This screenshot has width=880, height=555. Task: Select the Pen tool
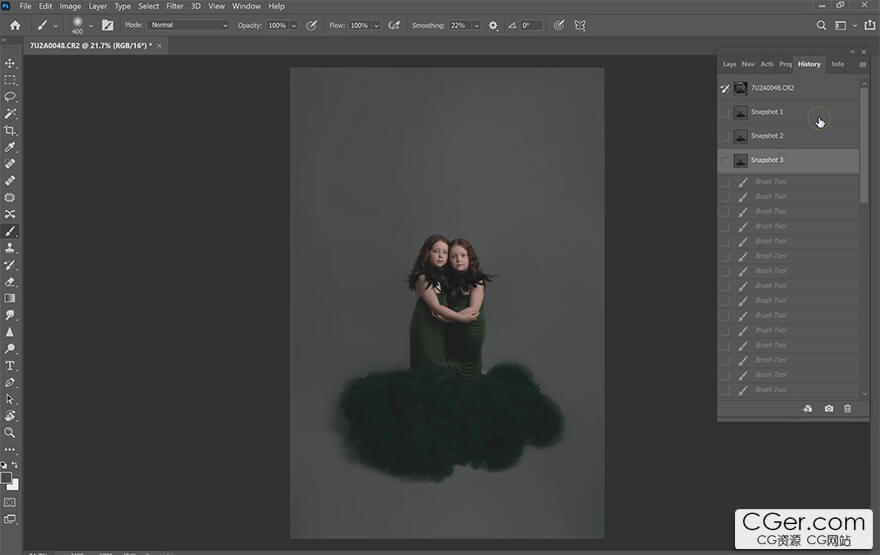(10, 382)
